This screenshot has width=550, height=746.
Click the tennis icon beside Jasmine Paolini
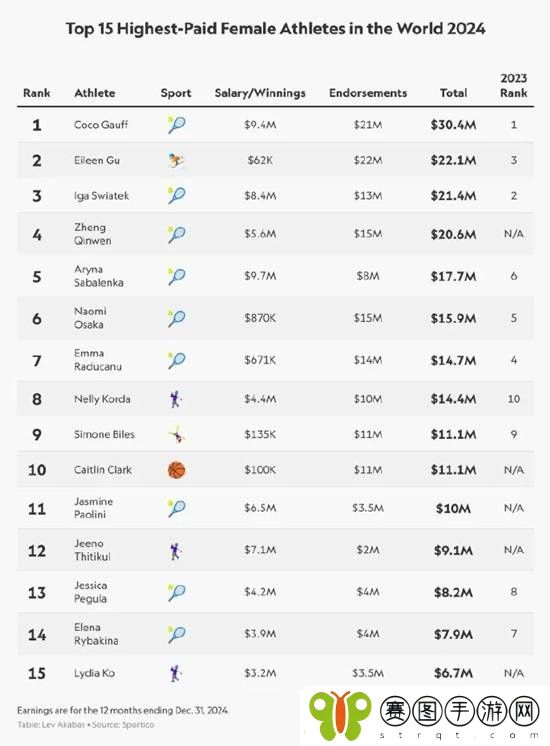177,508
